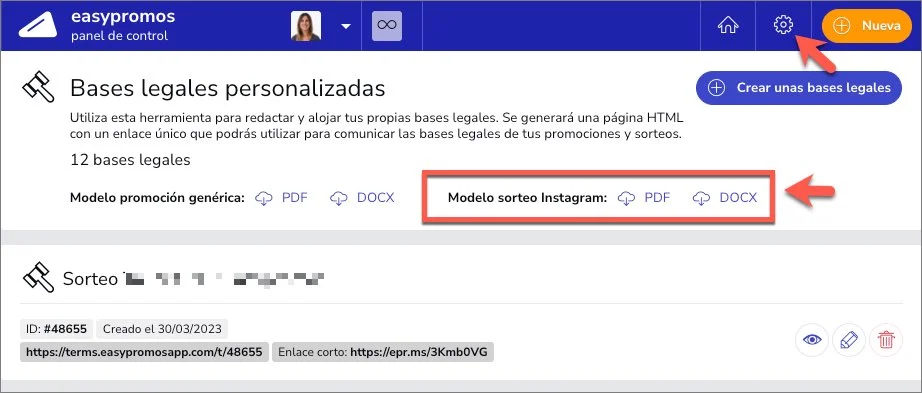Edit Sorteo legal terms with pencil icon
This screenshot has width=922, height=393.
[x=849, y=340]
